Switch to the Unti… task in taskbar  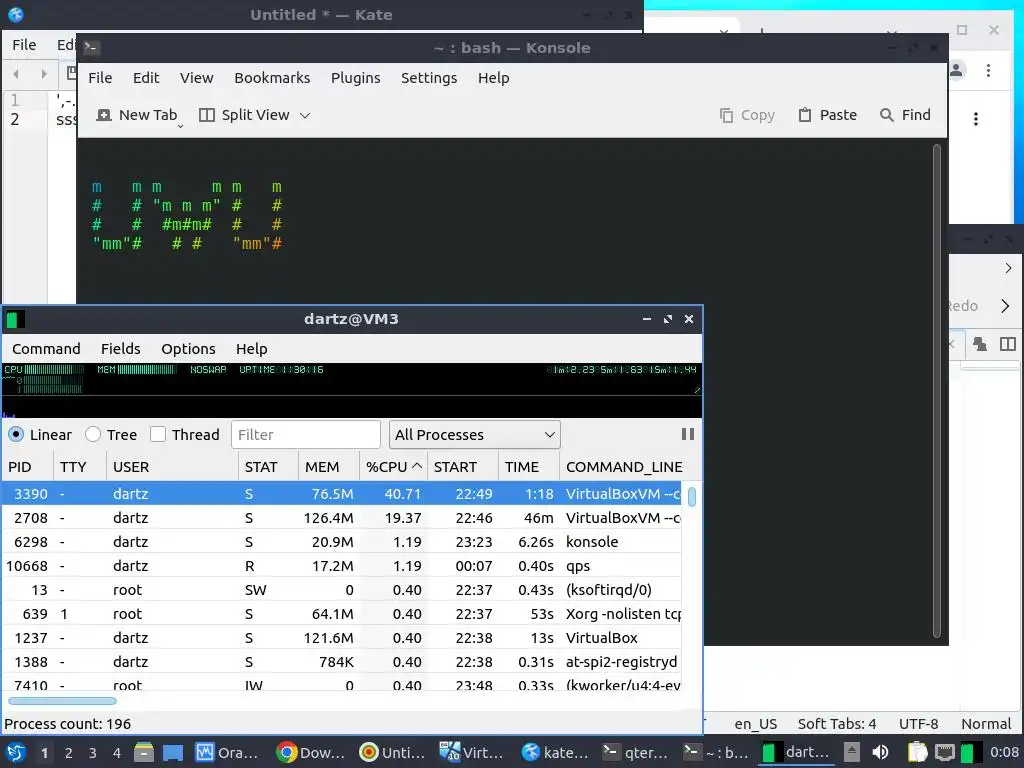click(392, 753)
